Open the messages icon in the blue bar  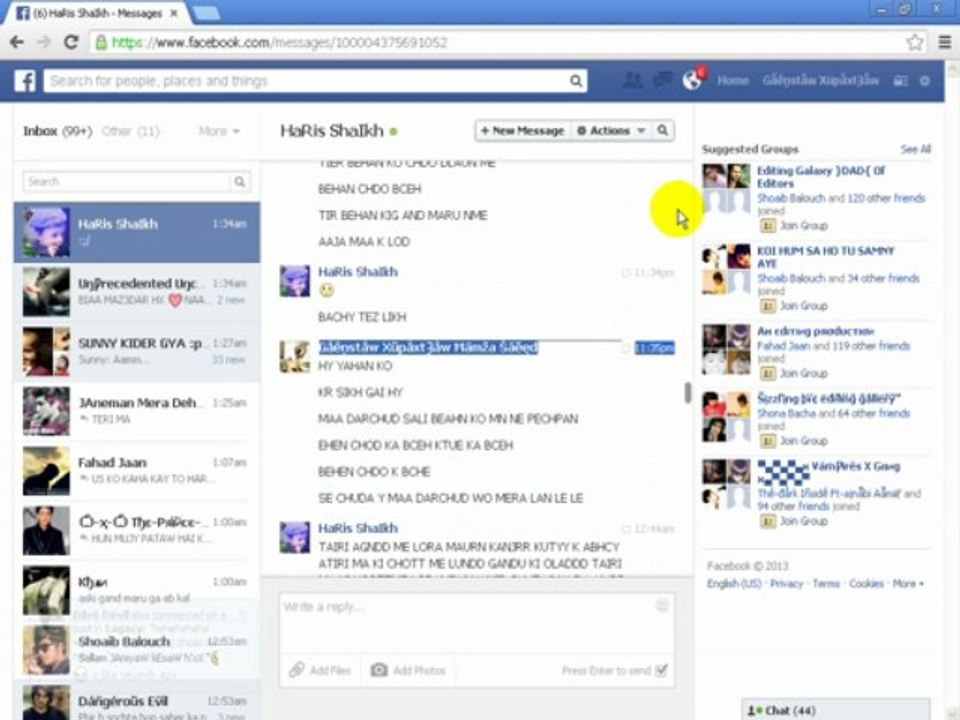point(663,80)
